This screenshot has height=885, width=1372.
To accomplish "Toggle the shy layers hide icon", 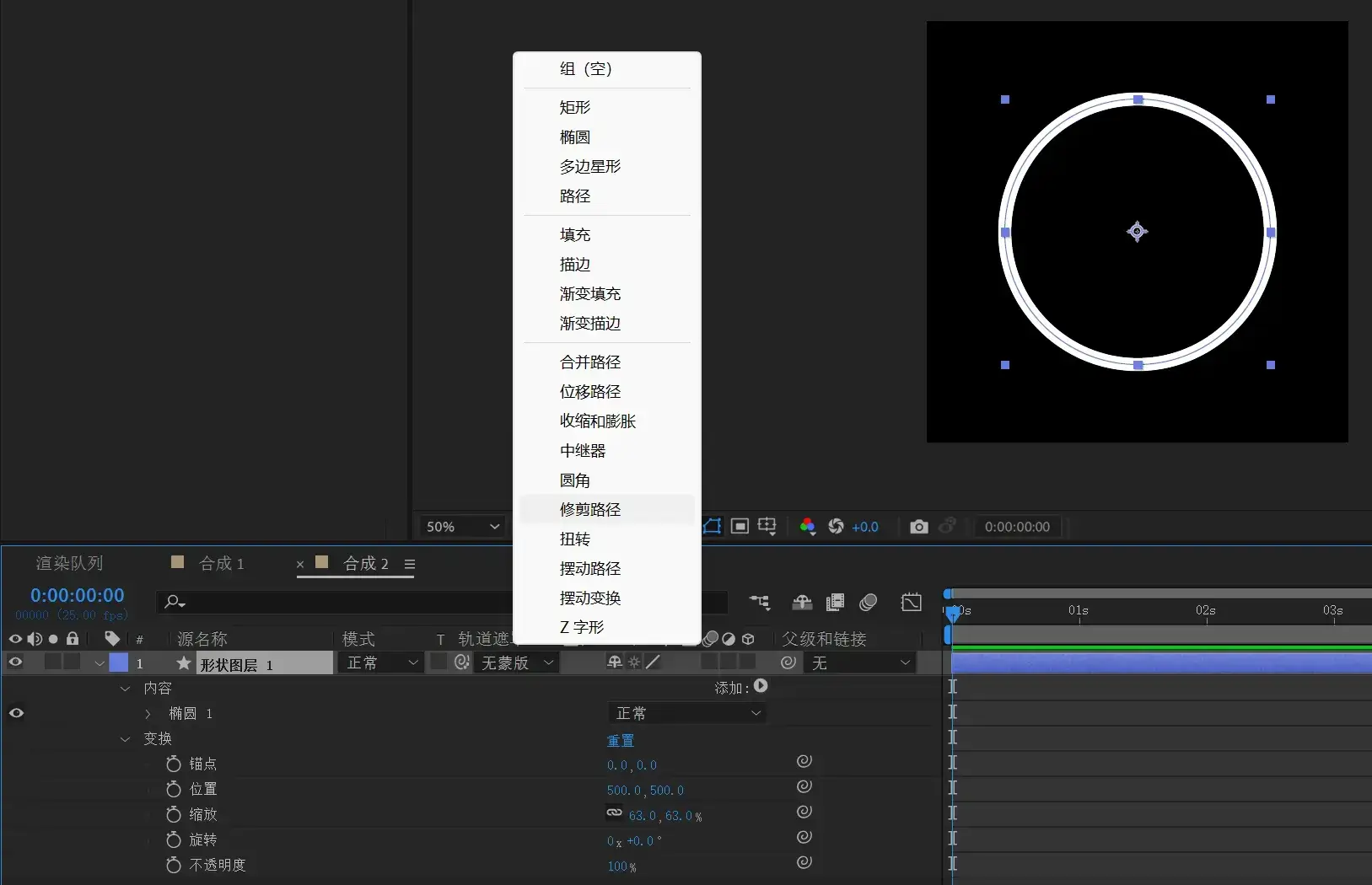I will click(802, 602).
